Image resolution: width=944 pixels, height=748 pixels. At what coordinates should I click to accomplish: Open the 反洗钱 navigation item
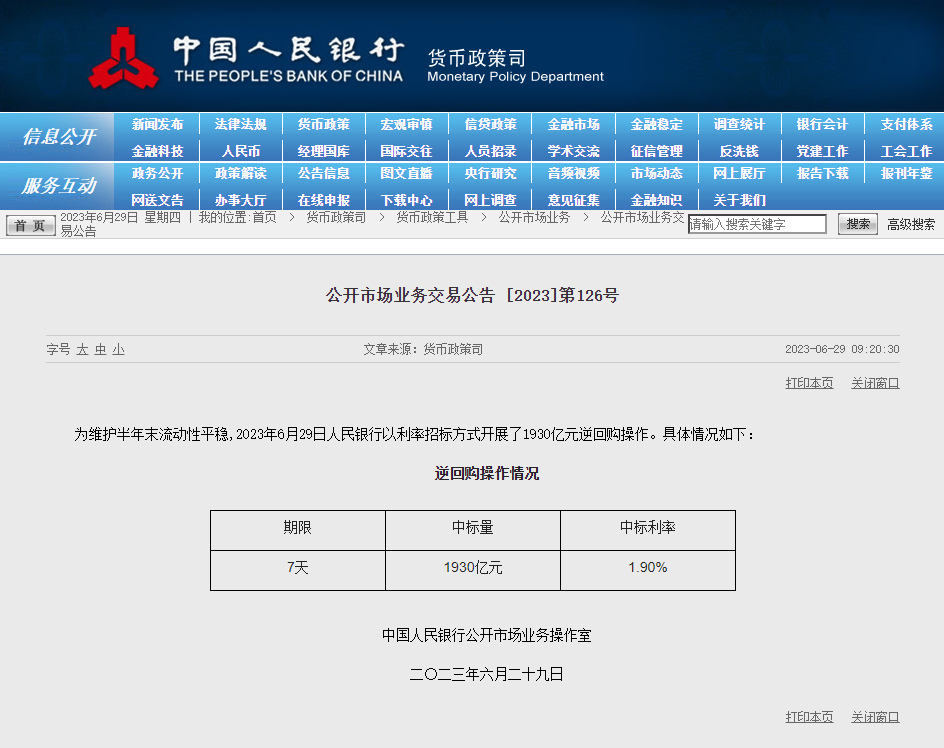739,151
